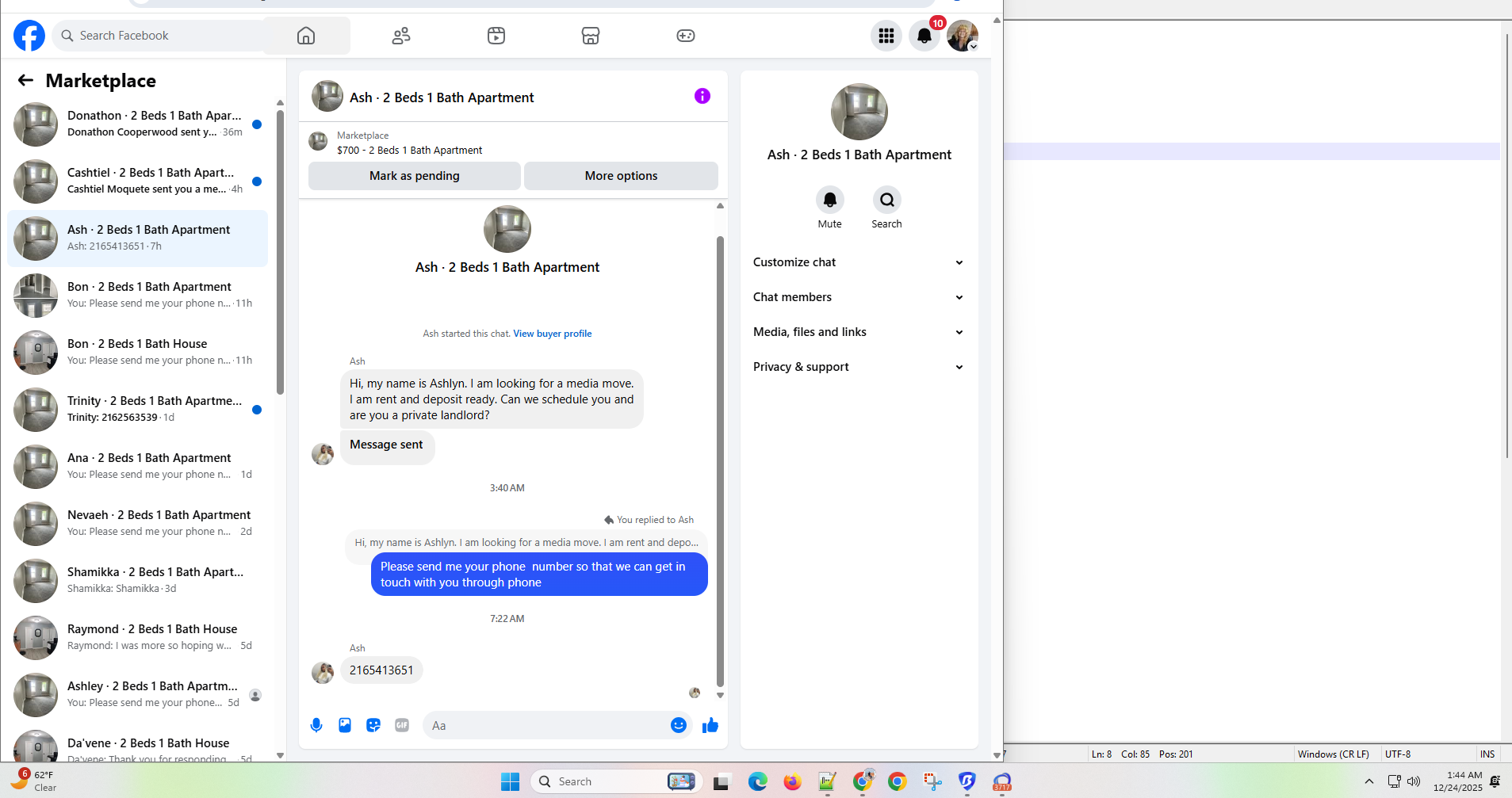1512x798 pixels.
Task: Launch Microsoft Edge from the taskbar
Action: coord(758,782)
